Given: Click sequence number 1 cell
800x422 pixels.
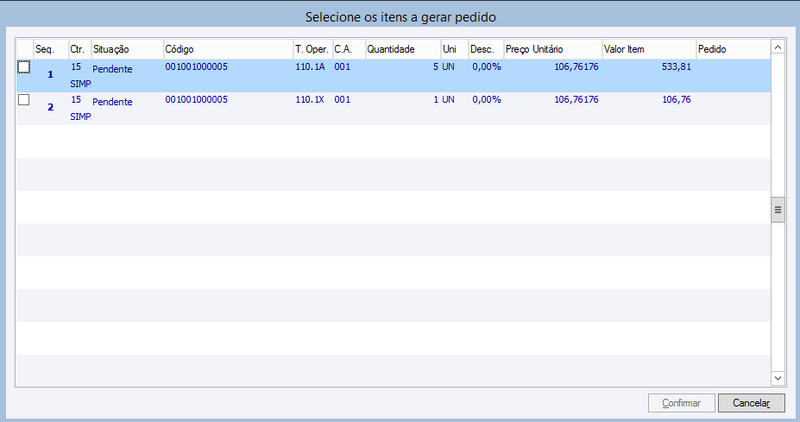Looking at the screenshot, I should coord(51,75).
